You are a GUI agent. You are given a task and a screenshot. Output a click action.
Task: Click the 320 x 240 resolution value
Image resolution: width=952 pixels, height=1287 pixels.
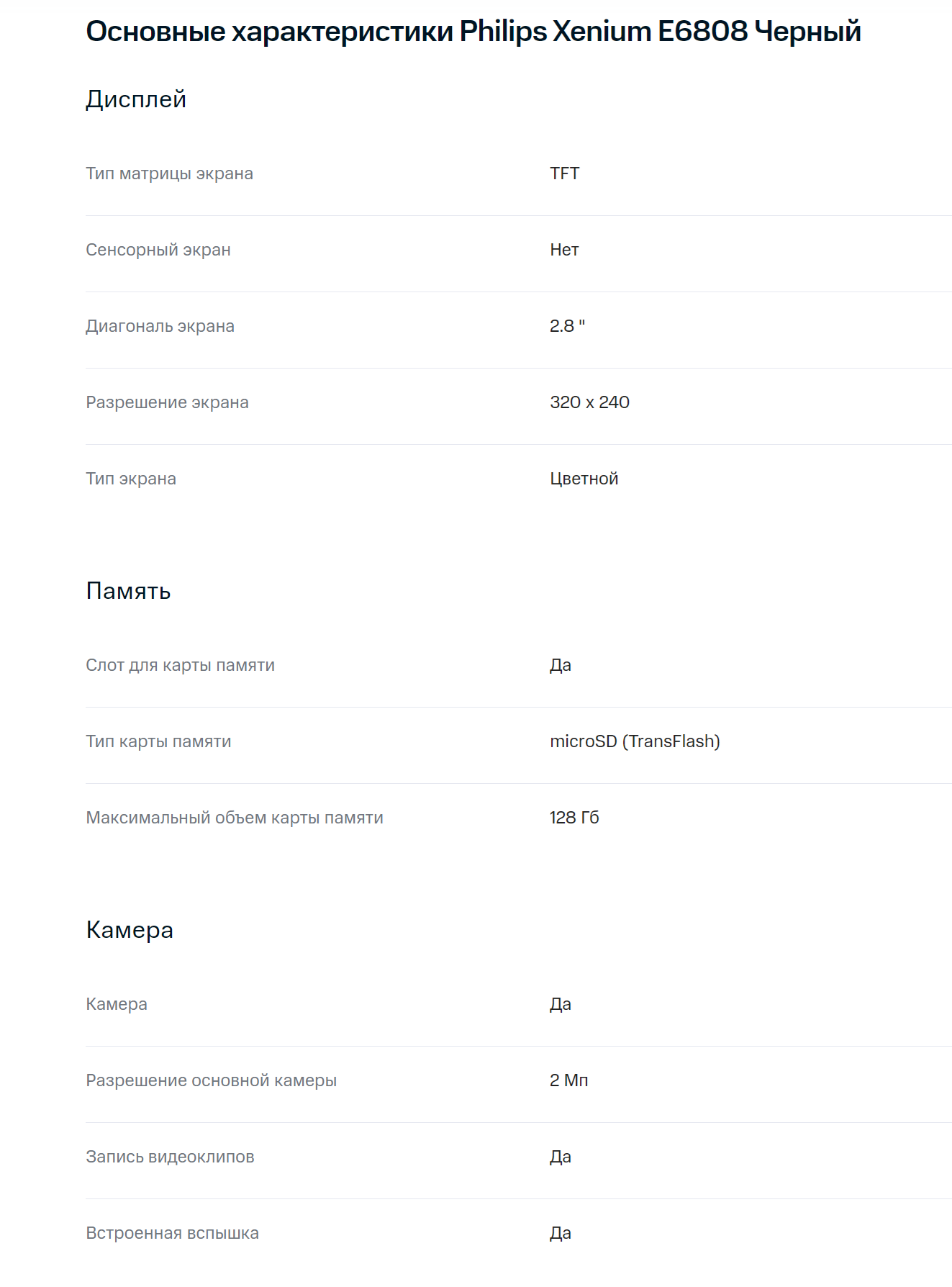(589, 402)
